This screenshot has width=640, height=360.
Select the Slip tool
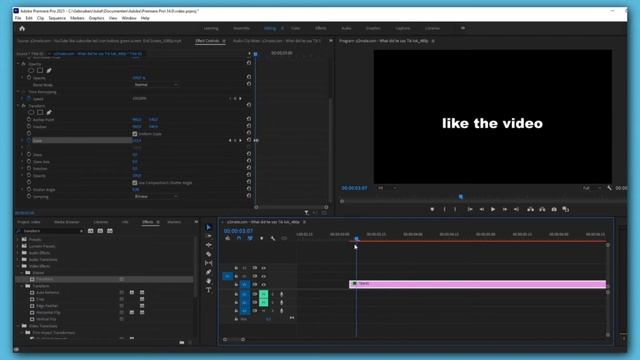[209, 263]
